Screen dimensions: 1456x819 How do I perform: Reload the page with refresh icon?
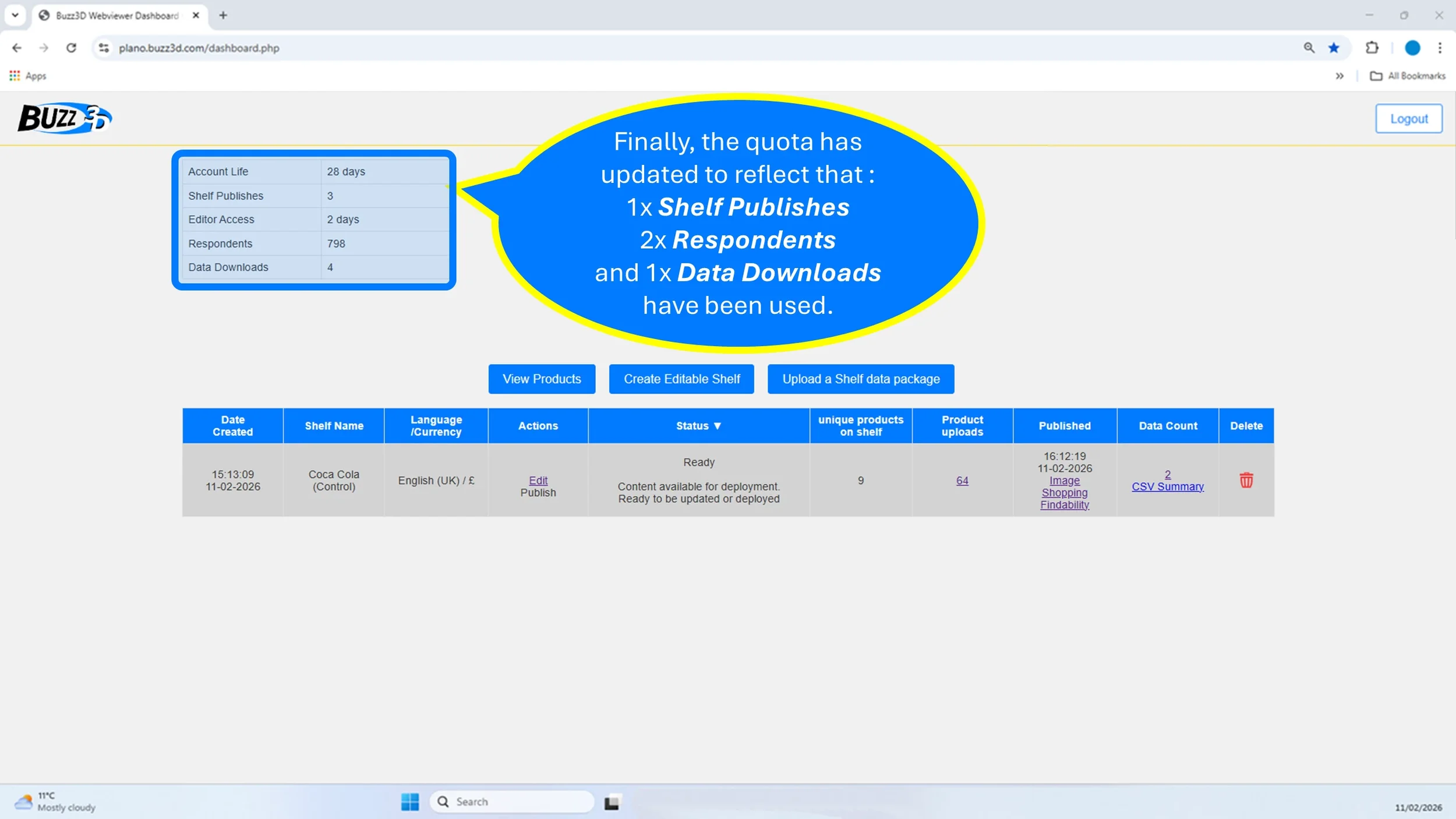[x=71, y=48]
